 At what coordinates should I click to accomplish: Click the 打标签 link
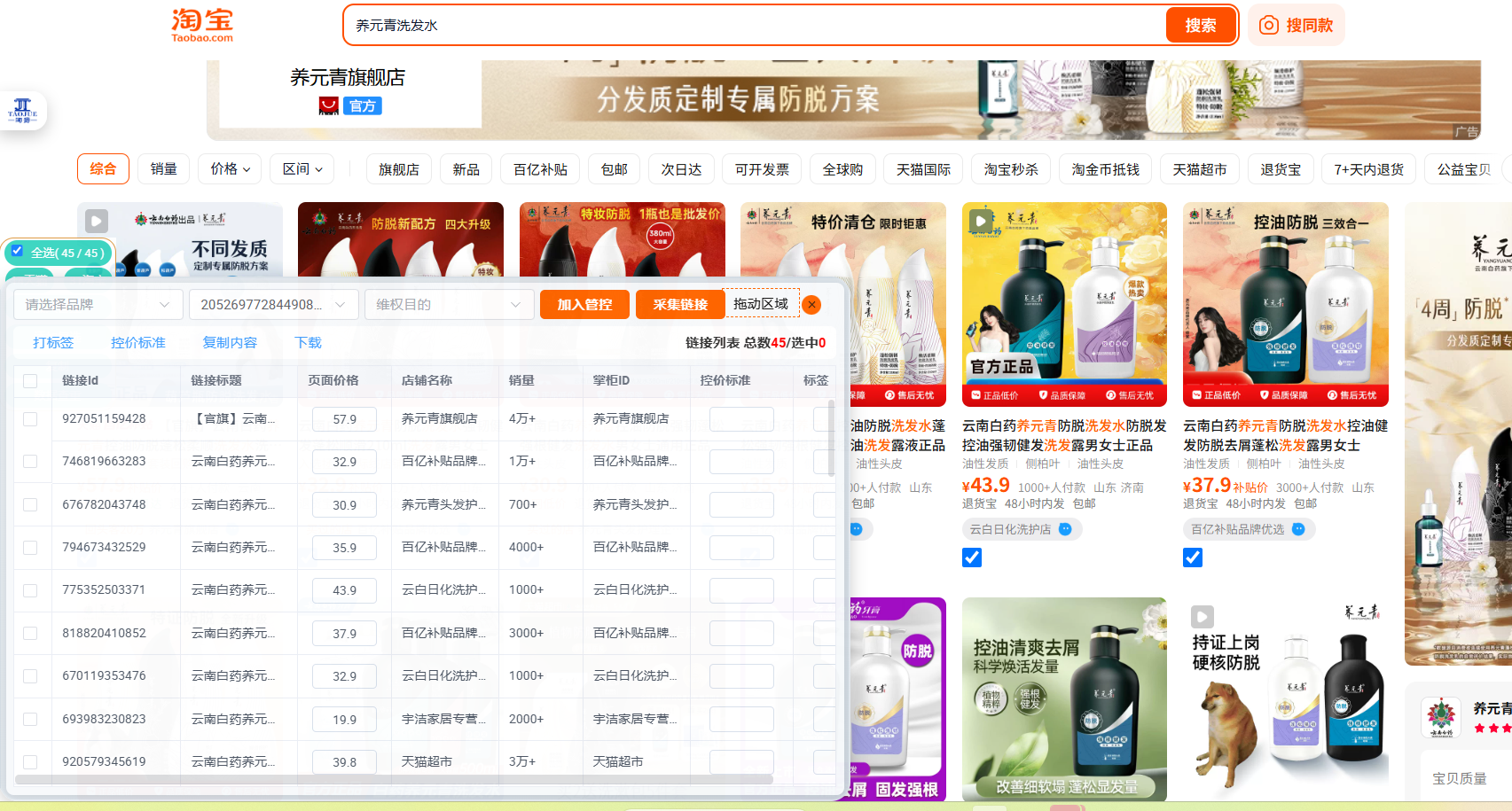53,342
